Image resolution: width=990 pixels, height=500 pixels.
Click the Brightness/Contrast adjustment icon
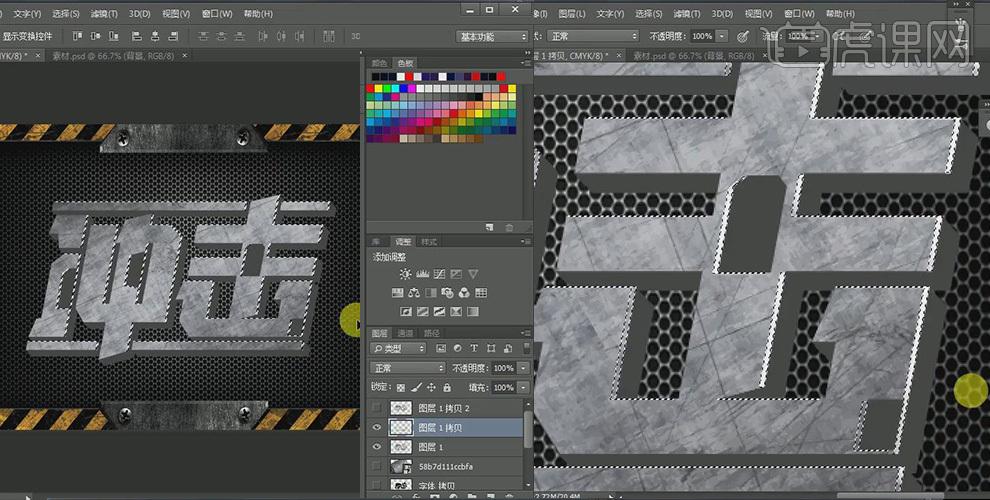click(405, 274)
